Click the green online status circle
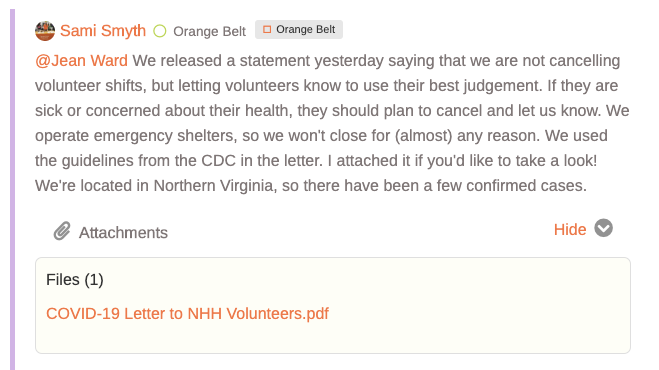 (160, 31)
